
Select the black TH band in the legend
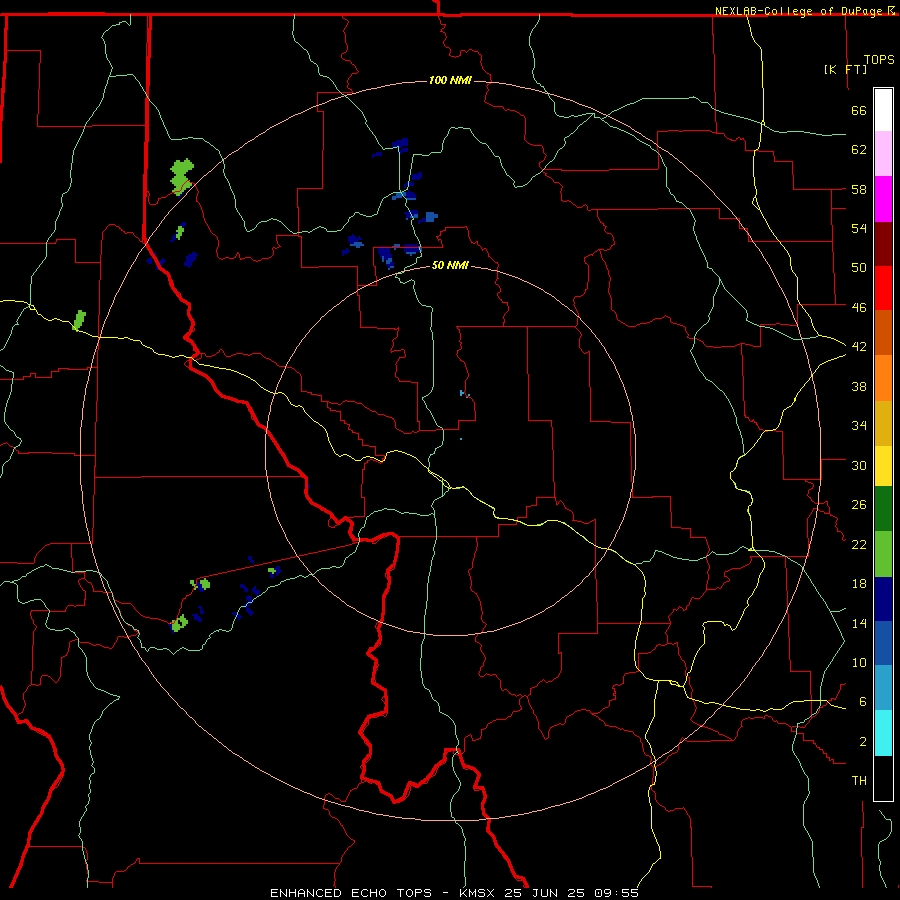point(883,778)
